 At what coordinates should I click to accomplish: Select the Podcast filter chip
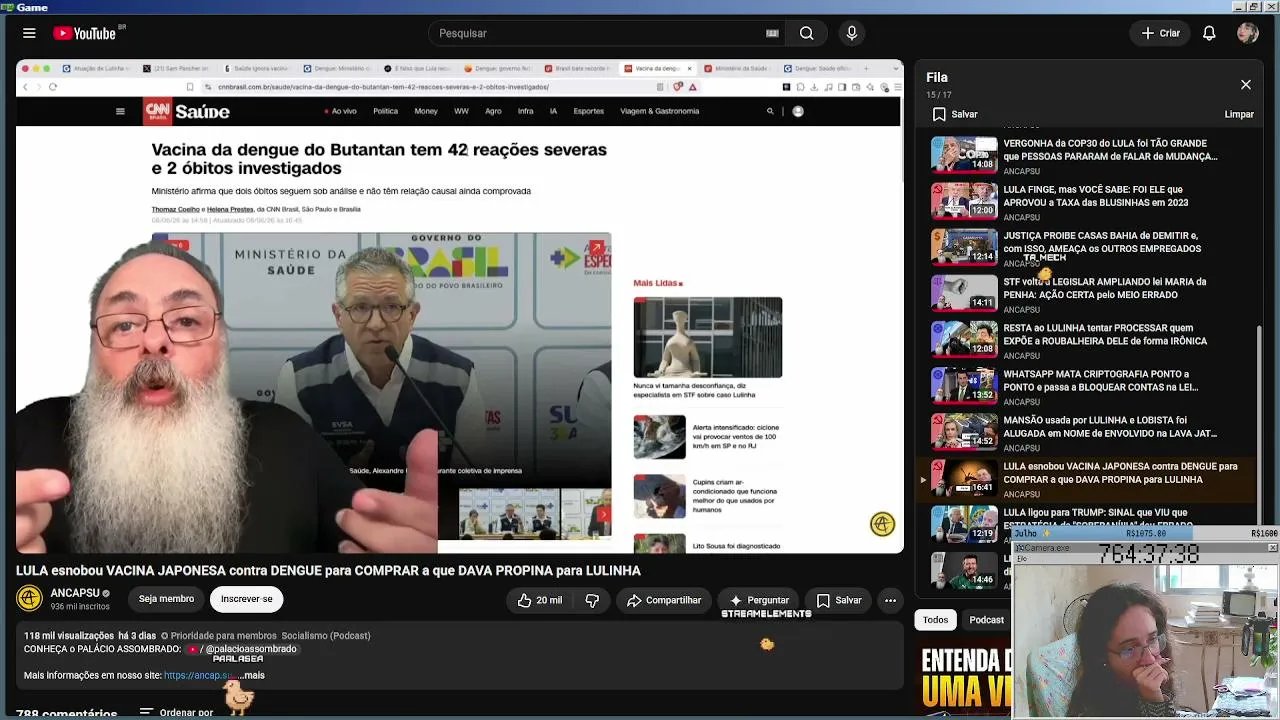(x=986, y=620)
